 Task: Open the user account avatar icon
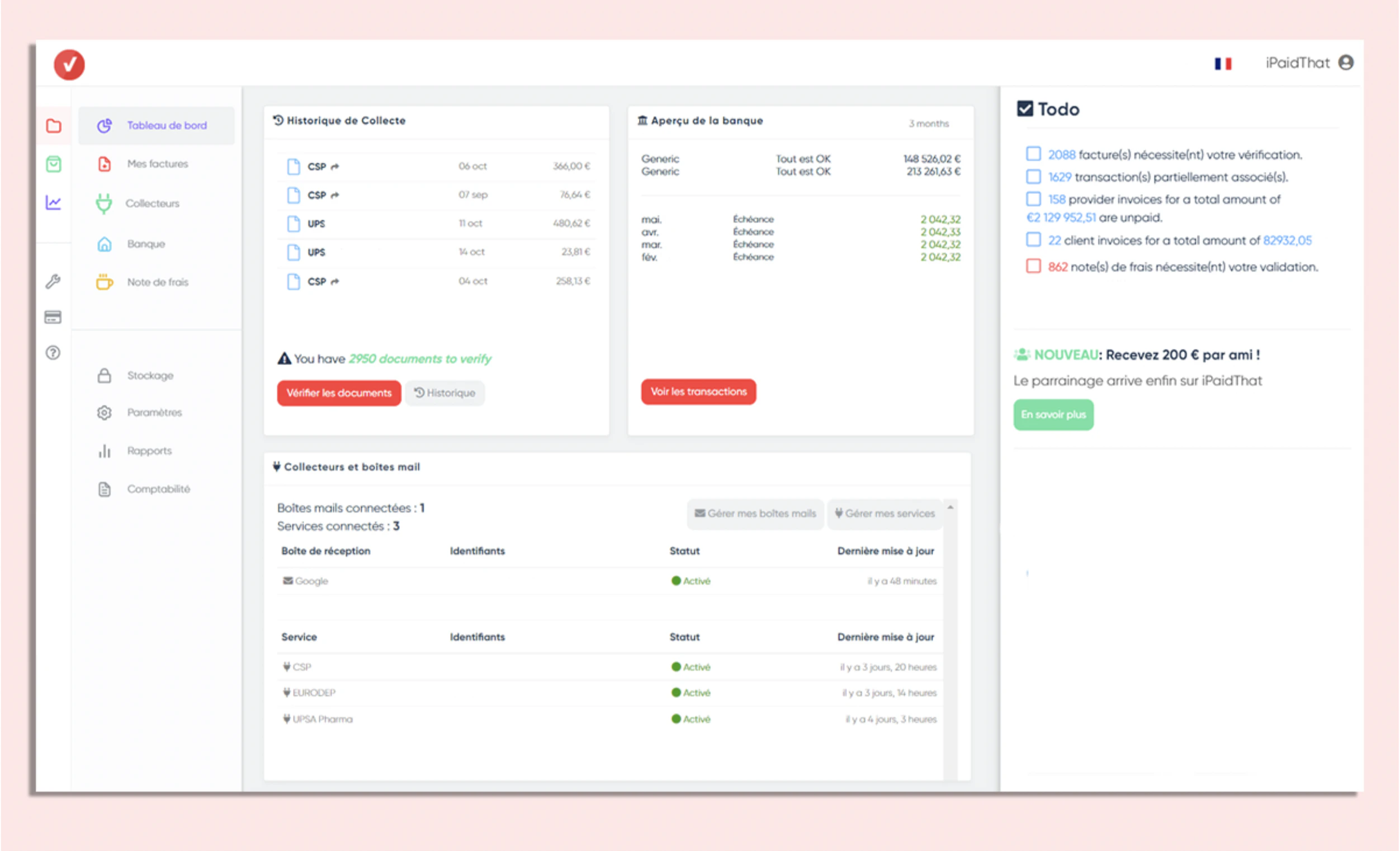(1345, 63)
